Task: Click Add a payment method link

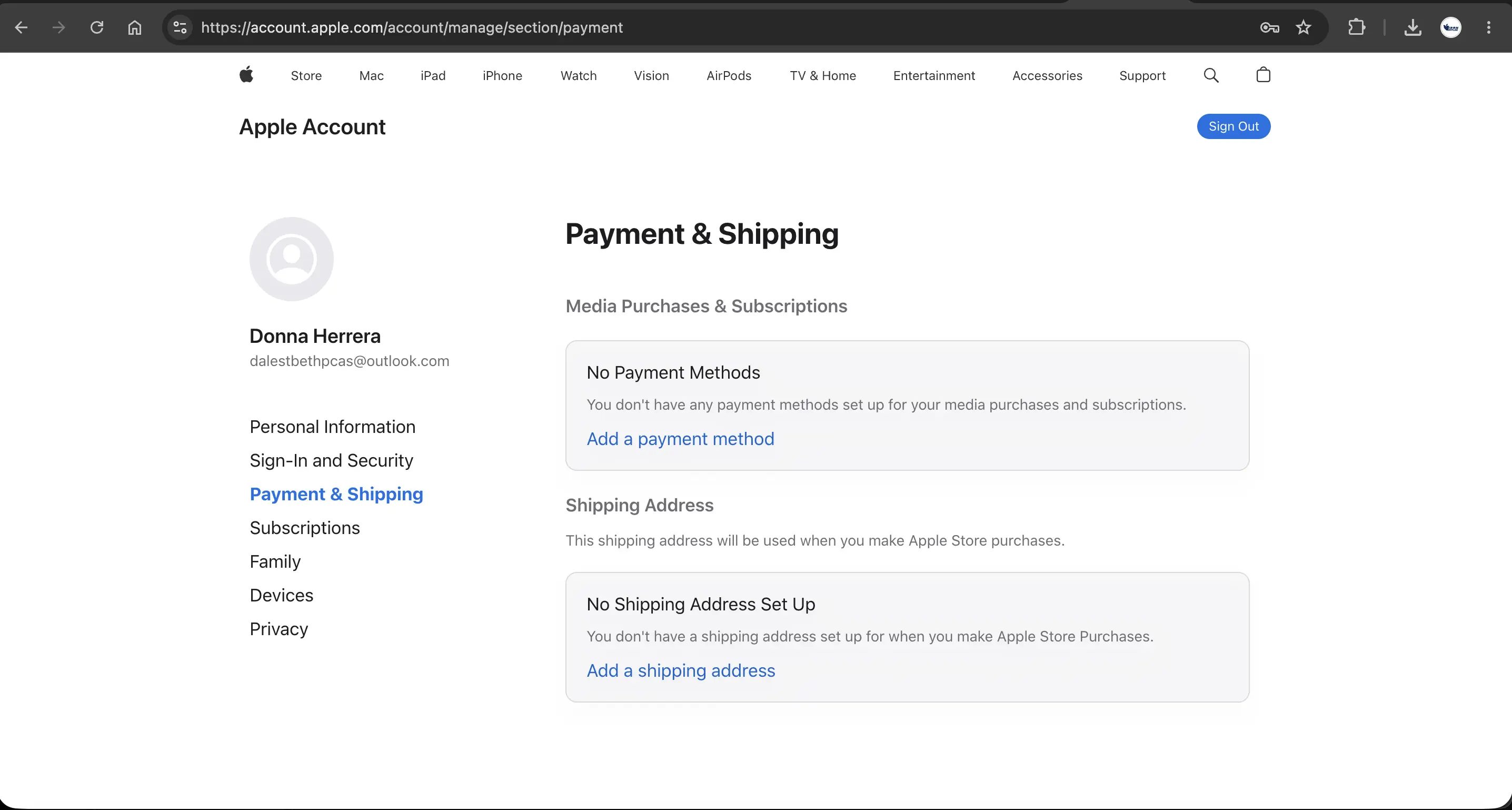Action: click(x=680, y=439)
